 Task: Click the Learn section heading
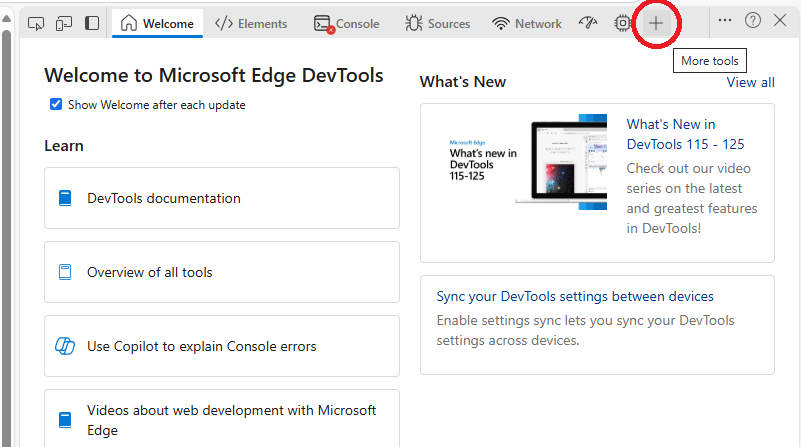64,146
